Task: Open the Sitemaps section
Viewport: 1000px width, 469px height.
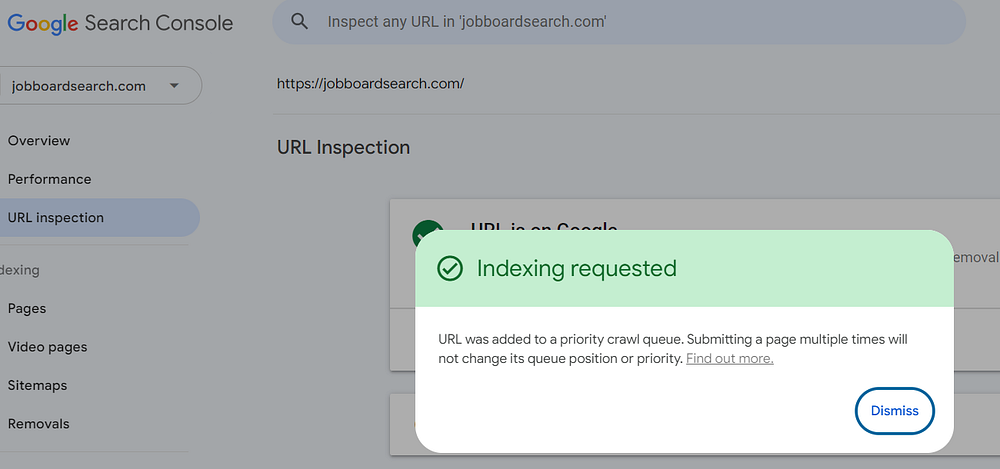Action: (x=39, y=385)
